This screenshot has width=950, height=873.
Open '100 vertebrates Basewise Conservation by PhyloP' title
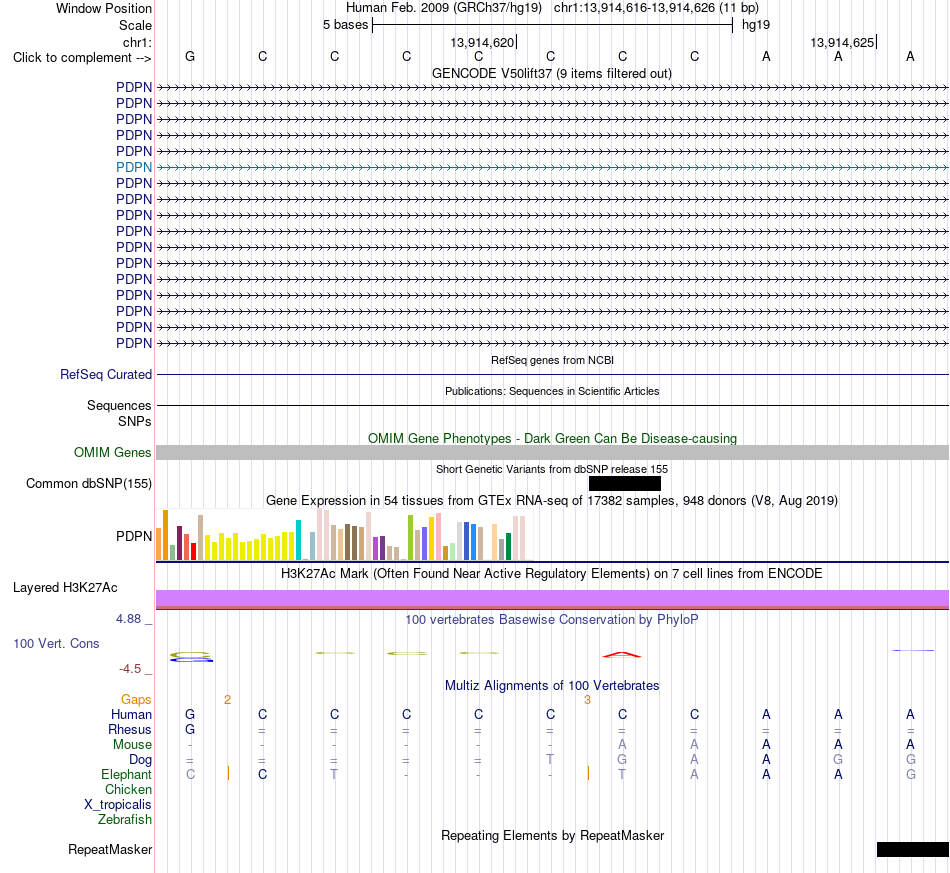[552, 619]
